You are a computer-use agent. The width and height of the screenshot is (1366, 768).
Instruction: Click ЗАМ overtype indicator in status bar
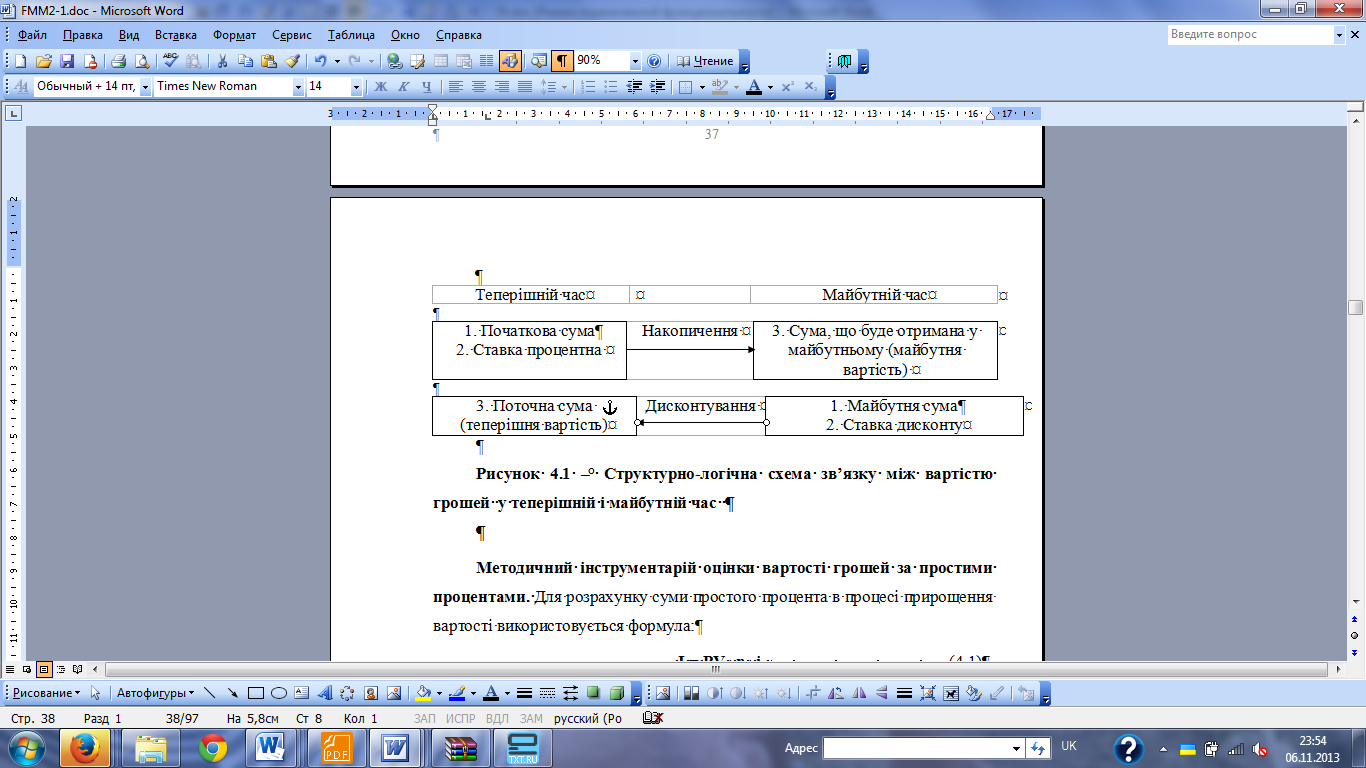(531, 719)
